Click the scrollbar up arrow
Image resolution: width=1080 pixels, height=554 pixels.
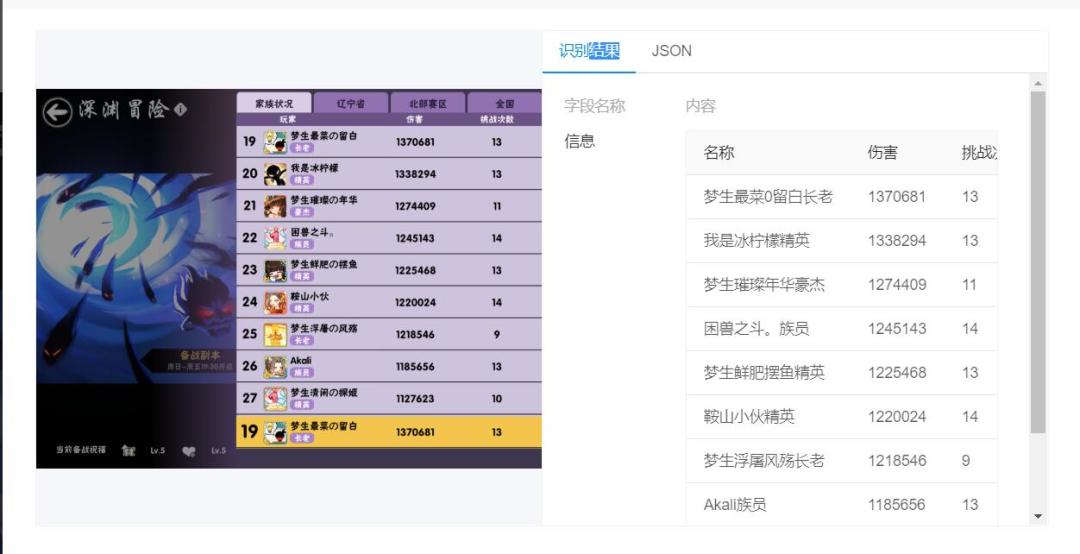point(1038,83)
